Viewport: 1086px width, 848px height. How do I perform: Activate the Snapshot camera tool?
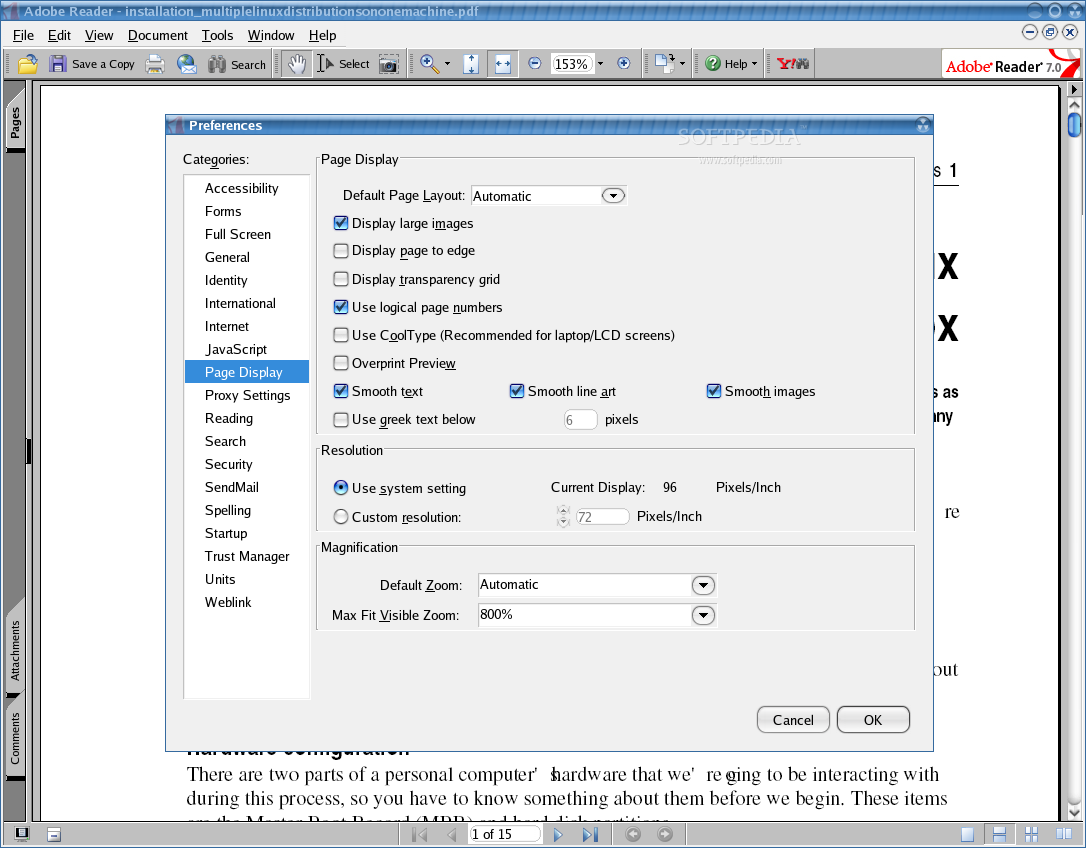pos(389,63)
